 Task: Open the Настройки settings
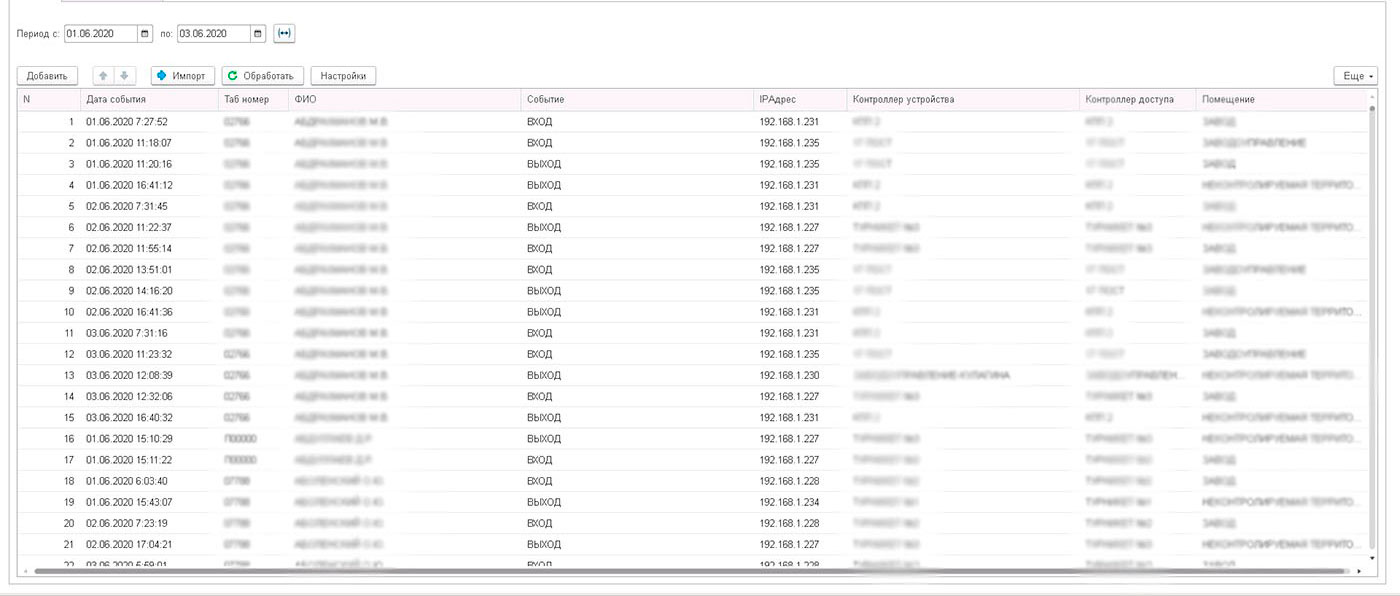(343, 76)
